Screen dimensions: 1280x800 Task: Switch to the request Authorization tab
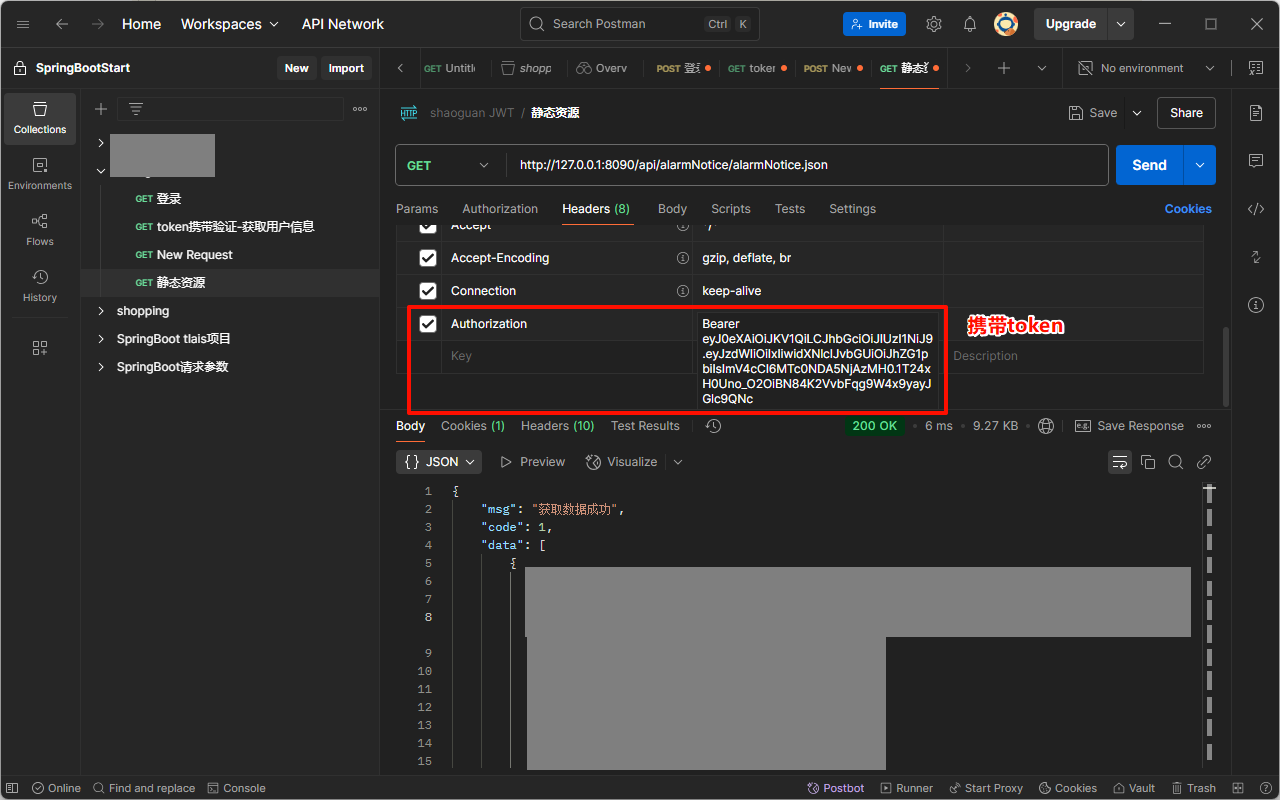[x=500, y=209]
